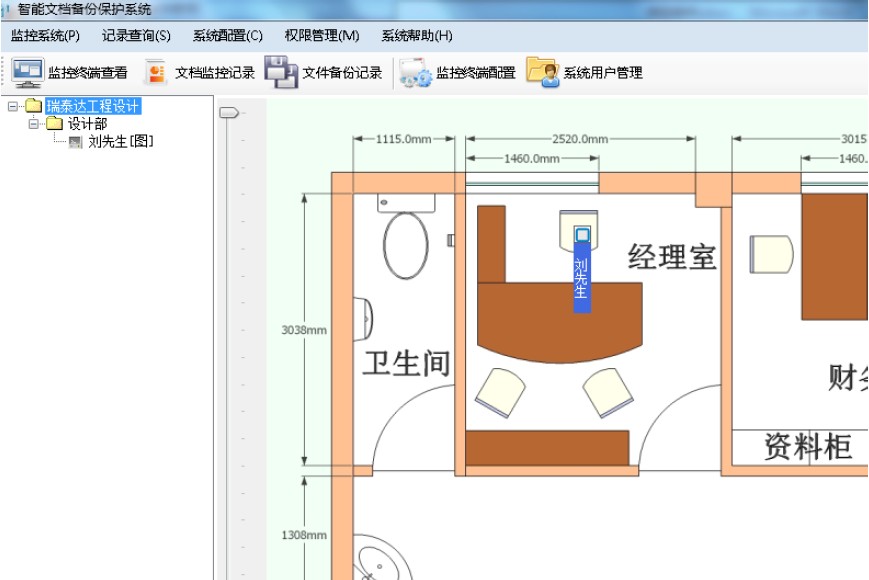Click the zoom slider handle above the ruler
The image size is (869, 580).
coord(229,112)
